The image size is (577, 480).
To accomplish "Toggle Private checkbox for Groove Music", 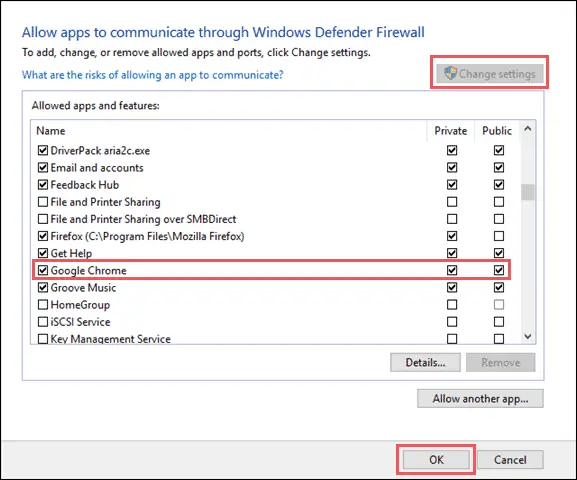I will (x=452, y=287).
